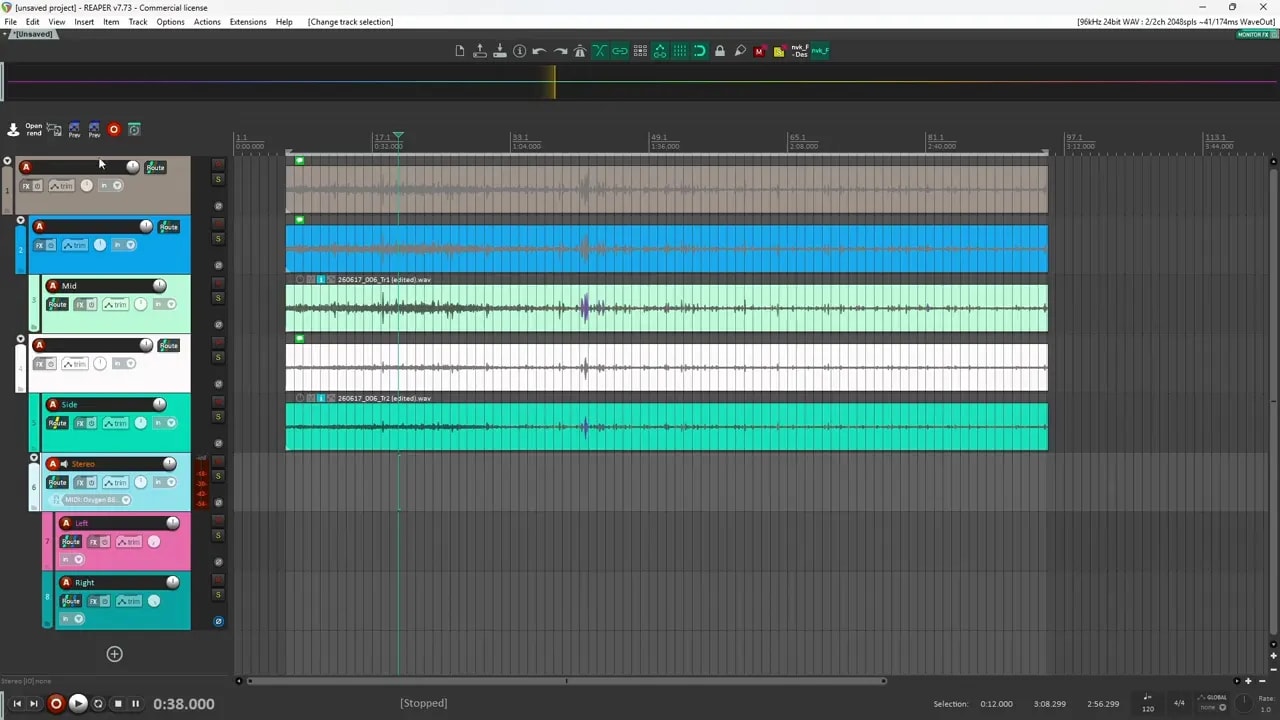Adjust the Mid track volume knob
The width and height of the screenshot is (1280, 720).
pyautogui.click(x=159, y=286)
